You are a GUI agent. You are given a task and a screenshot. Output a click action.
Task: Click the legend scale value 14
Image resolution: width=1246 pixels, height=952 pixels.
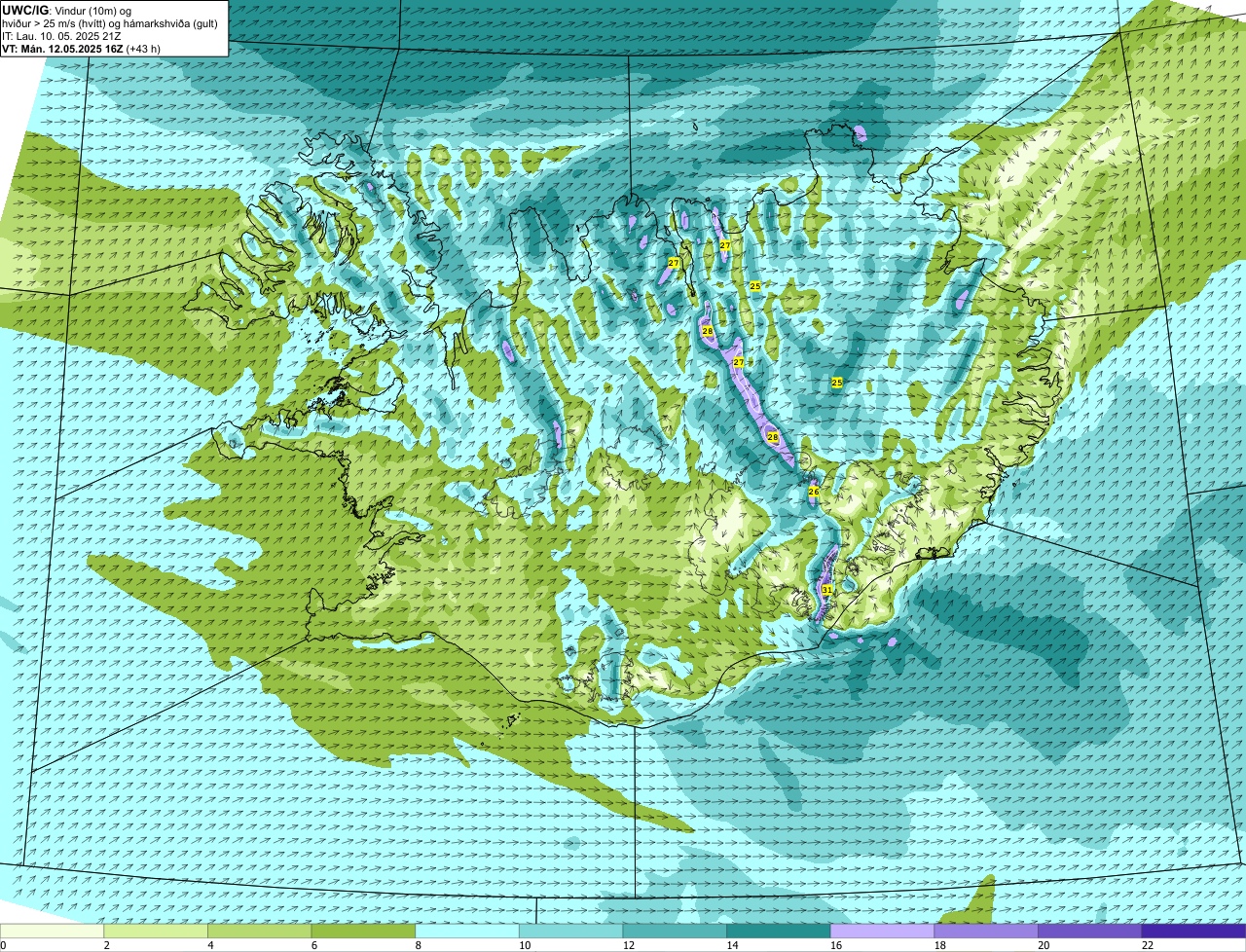732,945
